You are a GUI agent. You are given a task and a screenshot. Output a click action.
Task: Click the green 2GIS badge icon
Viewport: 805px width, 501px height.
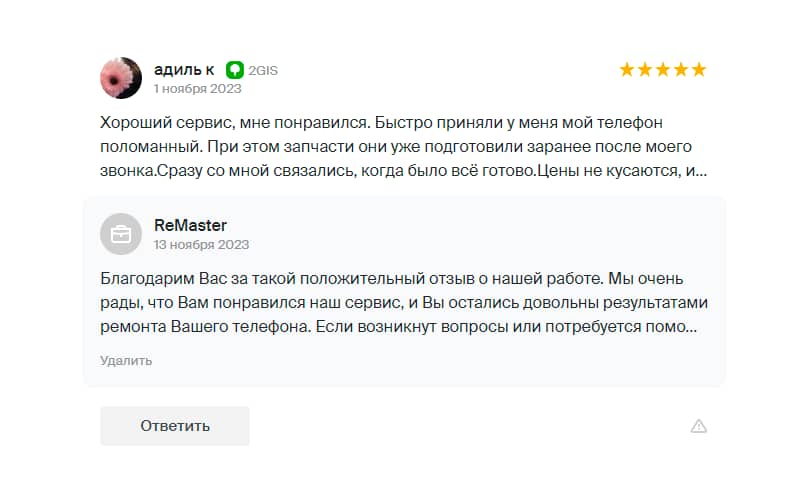click(235, 70)
